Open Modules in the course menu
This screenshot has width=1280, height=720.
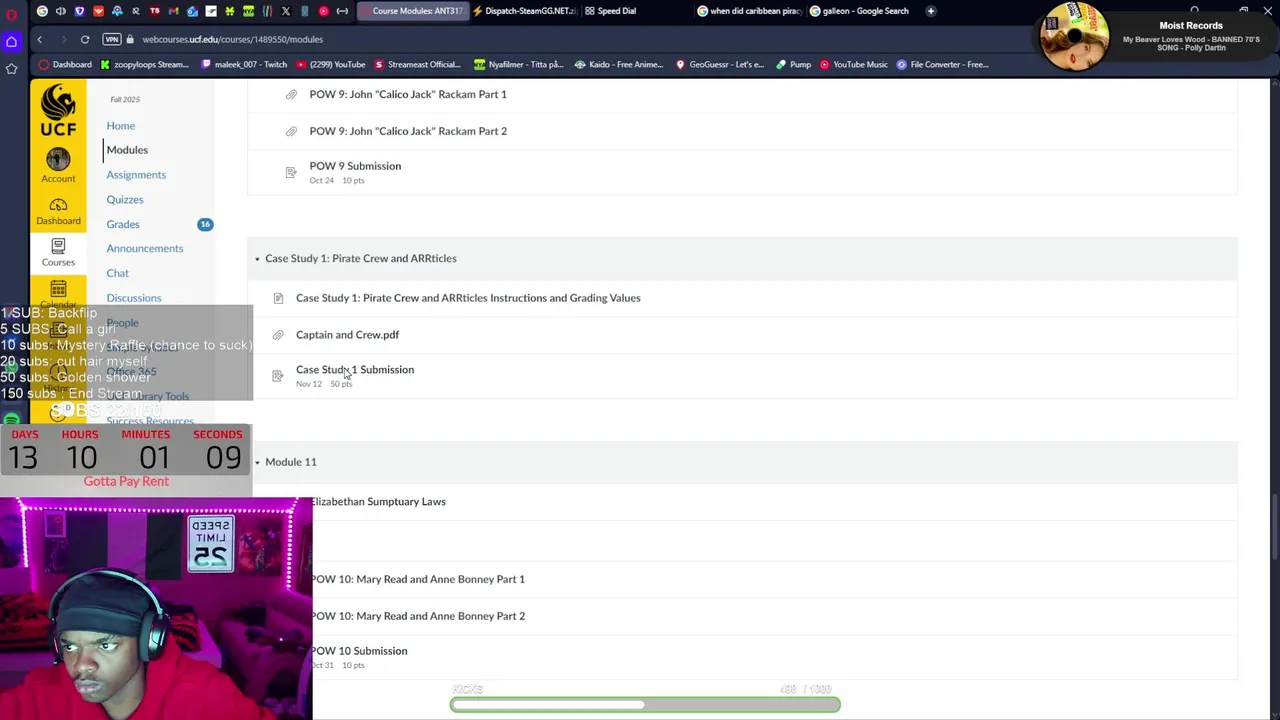coord(127,150)
